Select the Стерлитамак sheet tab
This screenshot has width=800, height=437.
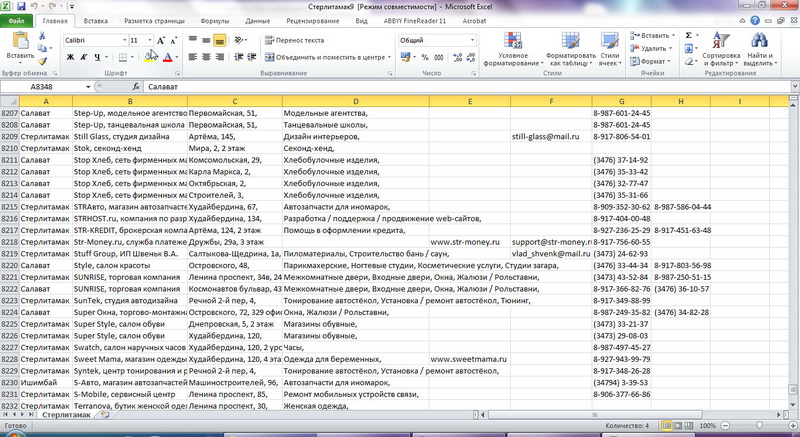point(66,415)
